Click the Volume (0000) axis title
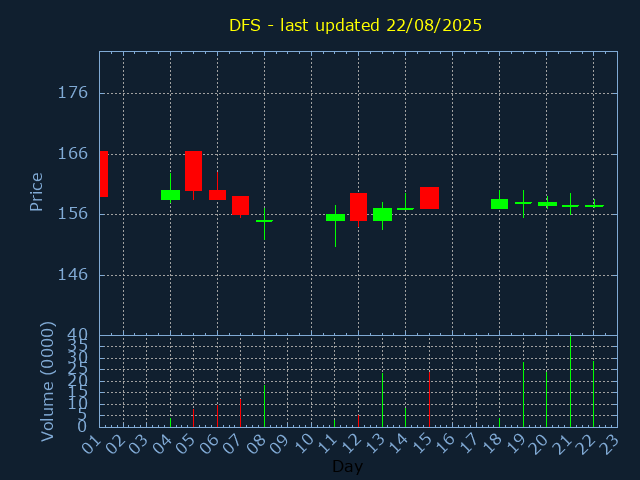The image size is (640, 480). [47, 382]
